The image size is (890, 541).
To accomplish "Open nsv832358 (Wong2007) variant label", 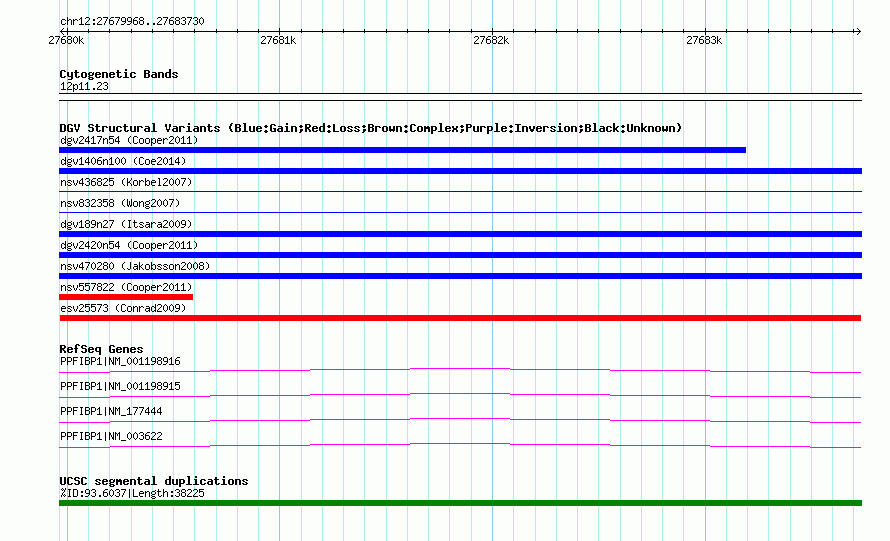I will click(120, 203).
